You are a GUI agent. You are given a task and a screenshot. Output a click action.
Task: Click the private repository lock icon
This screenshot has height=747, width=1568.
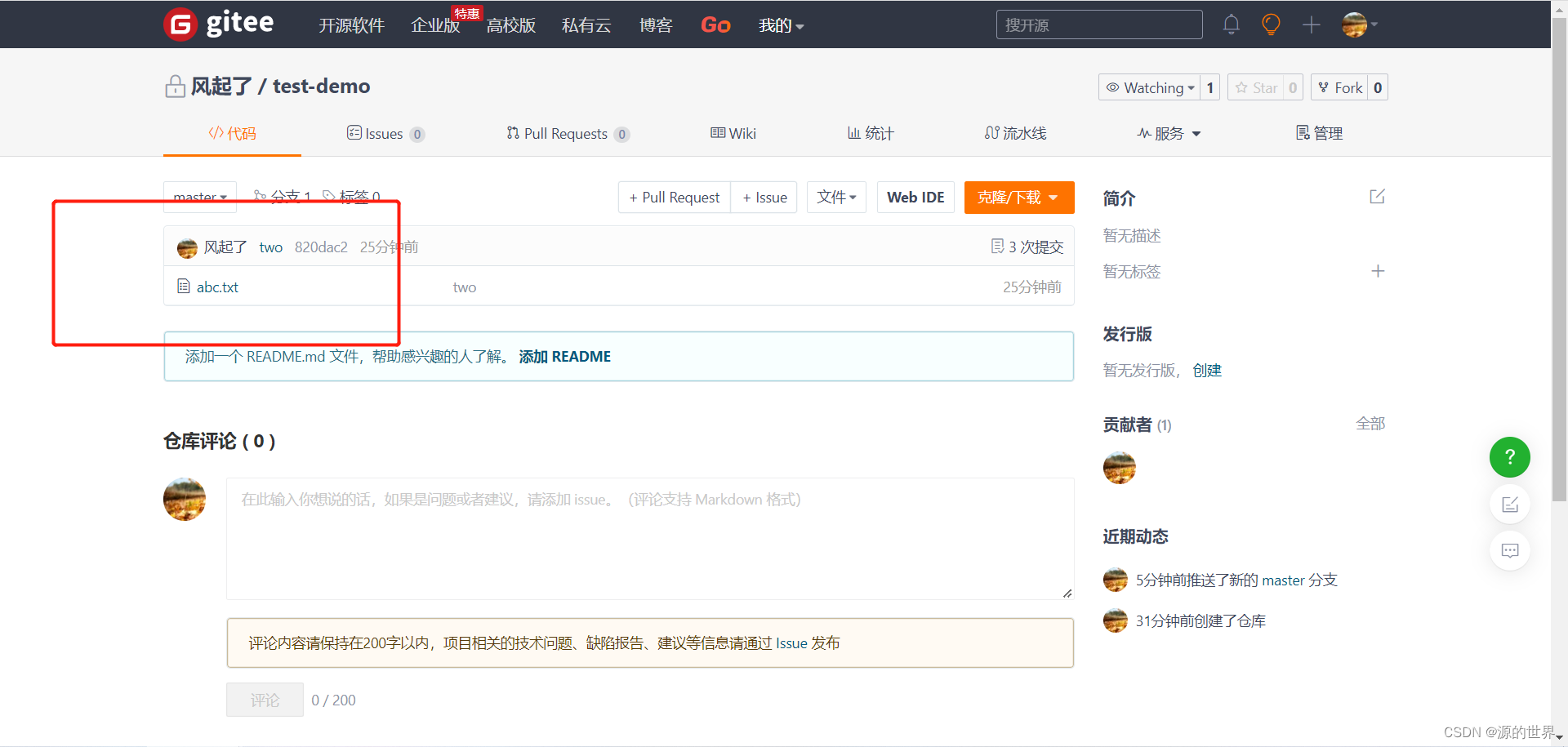pos(175,86)
